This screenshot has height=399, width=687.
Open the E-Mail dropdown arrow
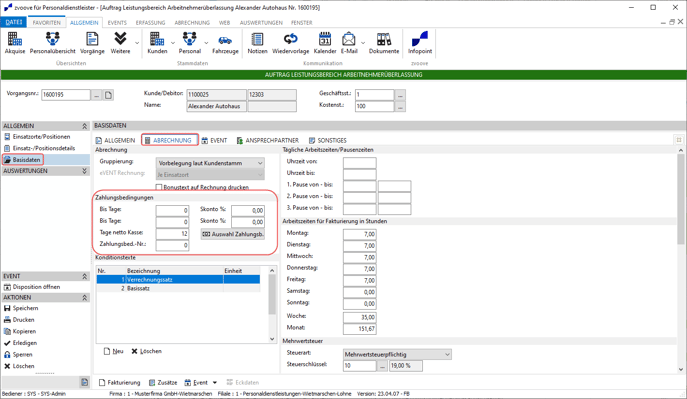click(363, 43)
